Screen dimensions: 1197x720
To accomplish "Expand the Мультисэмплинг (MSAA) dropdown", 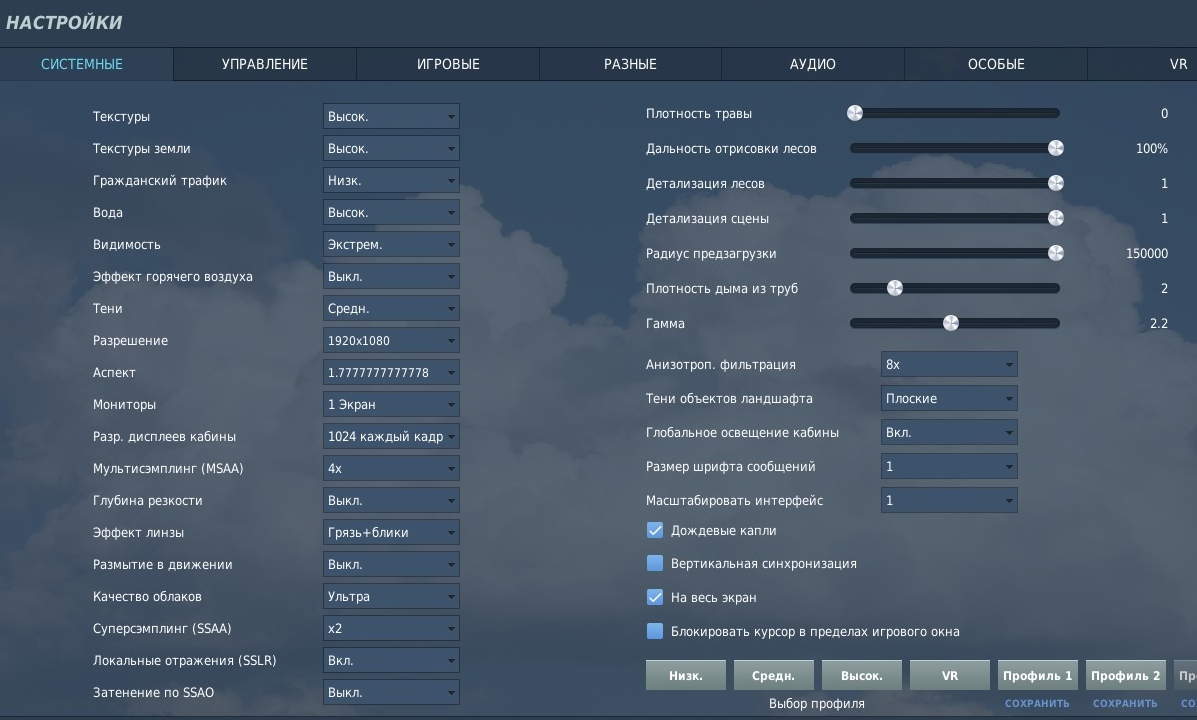I will tap(391, 468).
